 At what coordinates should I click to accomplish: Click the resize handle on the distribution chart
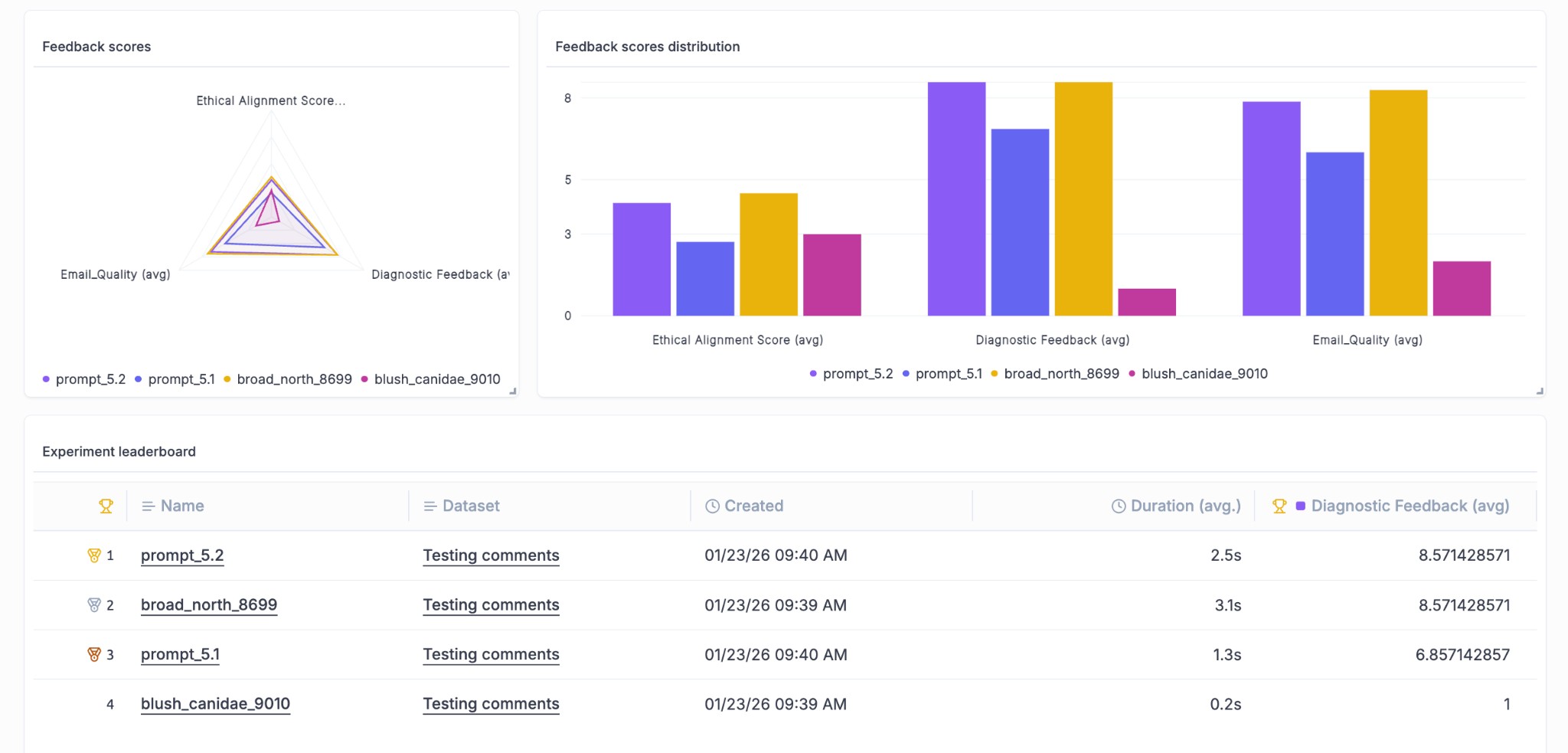point(1540,391)
